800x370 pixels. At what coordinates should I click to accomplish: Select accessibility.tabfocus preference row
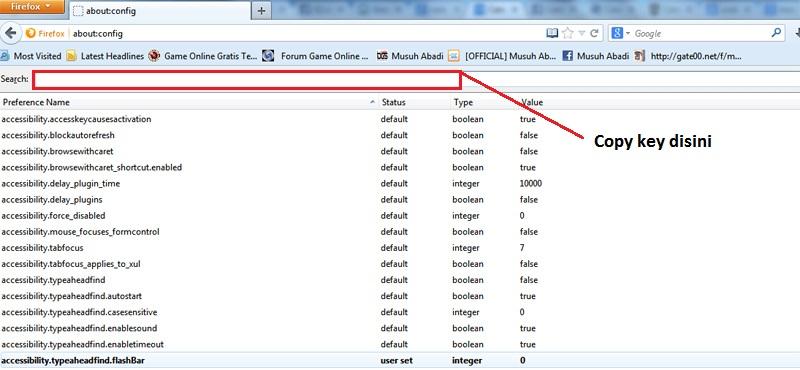coord(400,248)
